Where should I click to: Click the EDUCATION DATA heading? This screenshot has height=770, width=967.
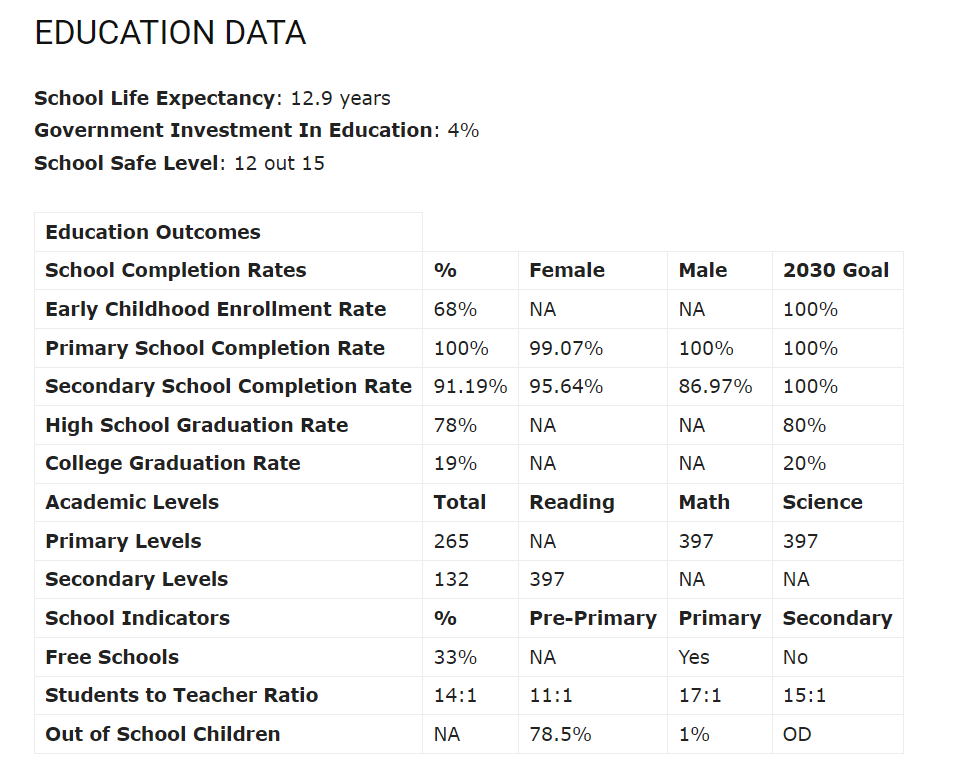[x=170, y=33]
